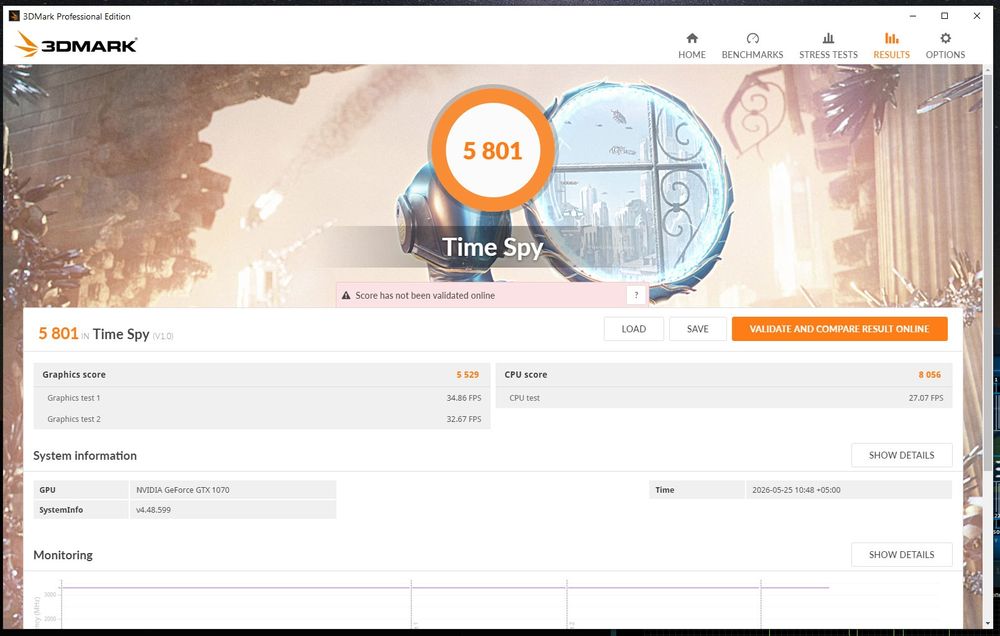Click the orange 5 801 score circle
The width and height of the screenshot is (1000, 636).
492,151
